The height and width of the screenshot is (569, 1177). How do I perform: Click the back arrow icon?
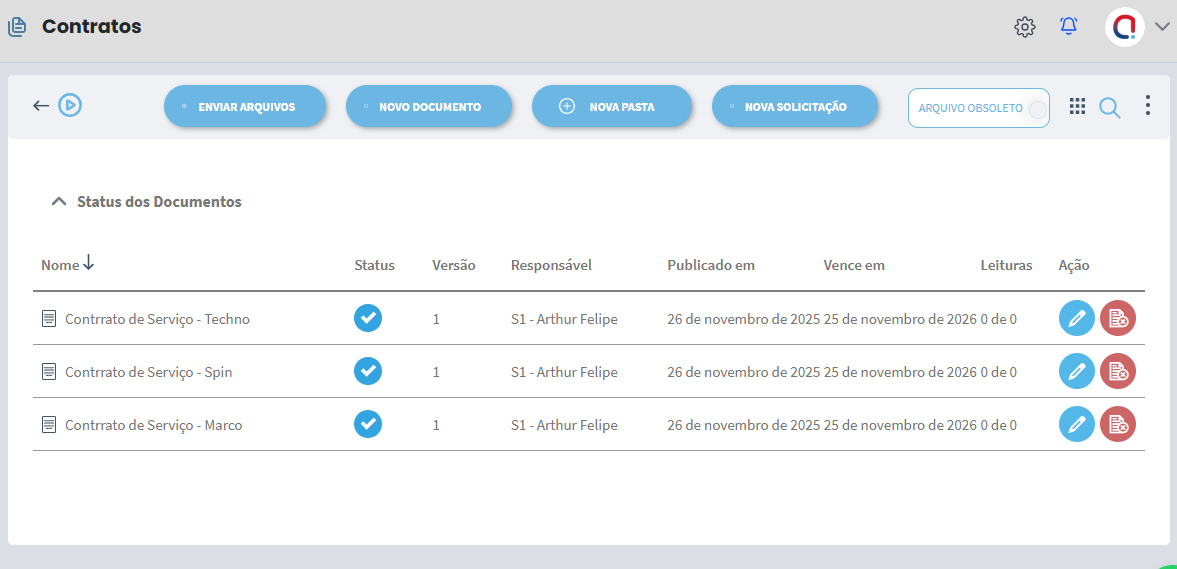(41, 105)
